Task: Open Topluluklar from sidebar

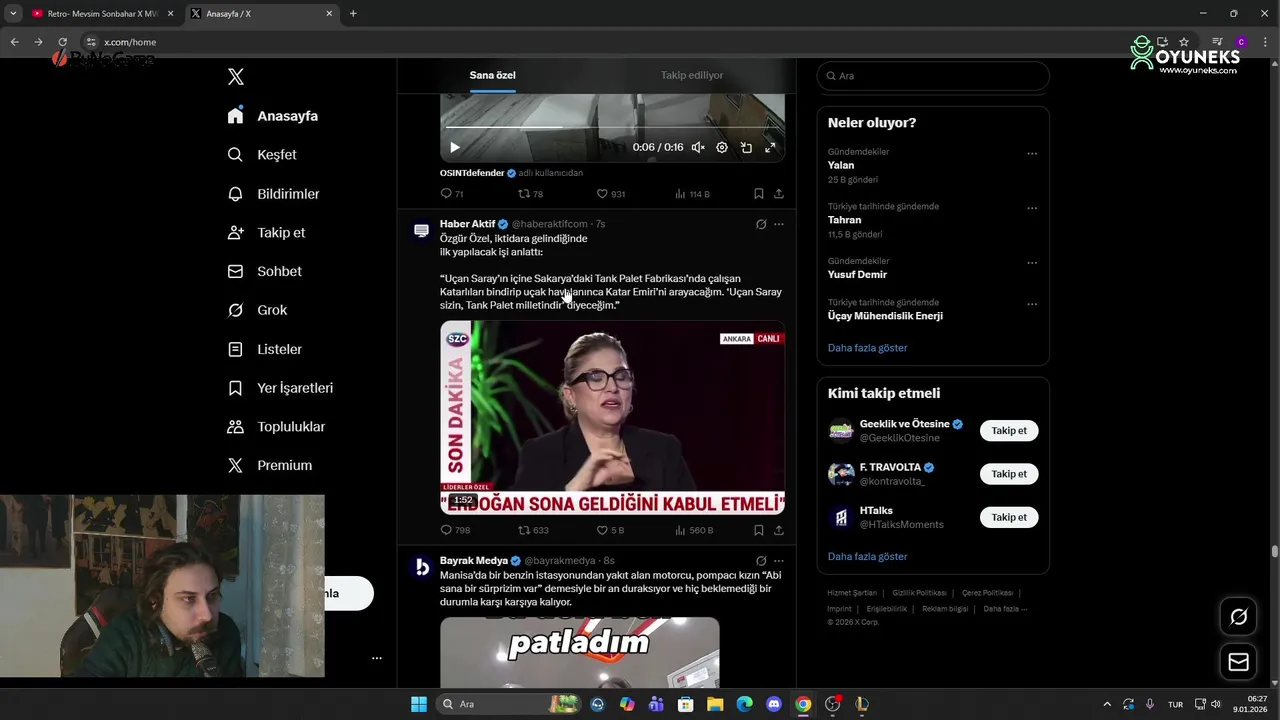Action: point(276,427)
